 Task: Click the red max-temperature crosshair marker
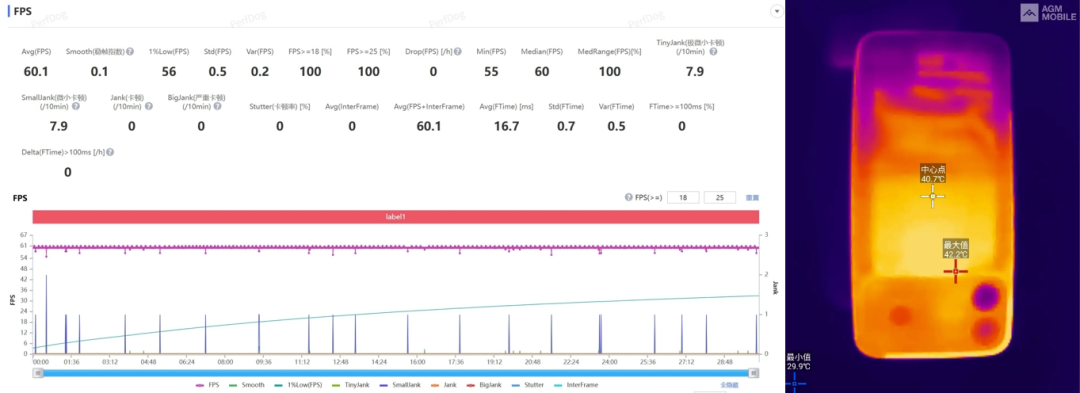(x=955, y=271)
